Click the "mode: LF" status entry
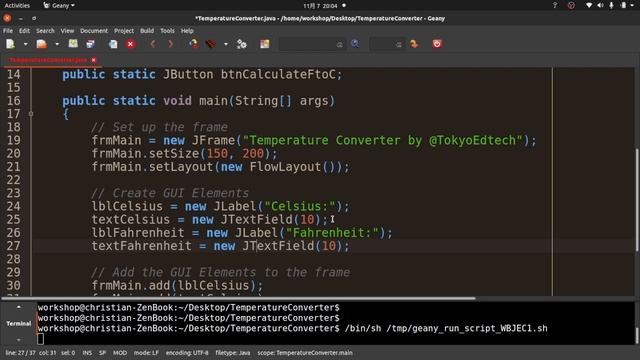The height and width of the screenshot is (360, 640). [x=146, y=353]
